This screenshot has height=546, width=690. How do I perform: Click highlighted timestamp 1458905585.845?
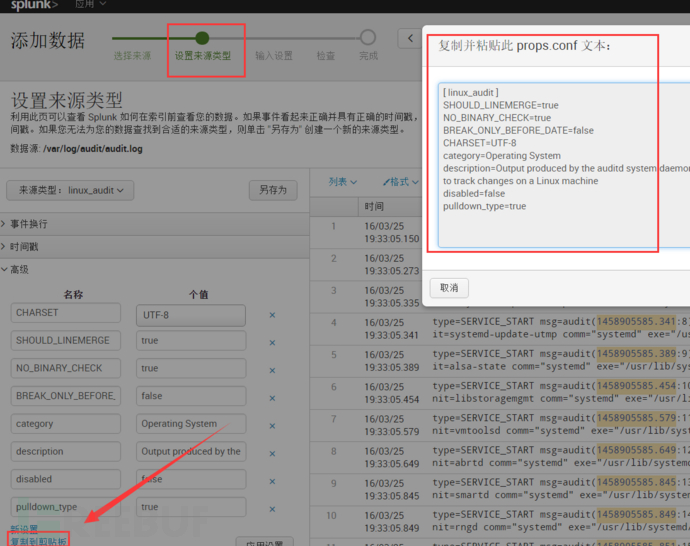[x=636, y=482]
